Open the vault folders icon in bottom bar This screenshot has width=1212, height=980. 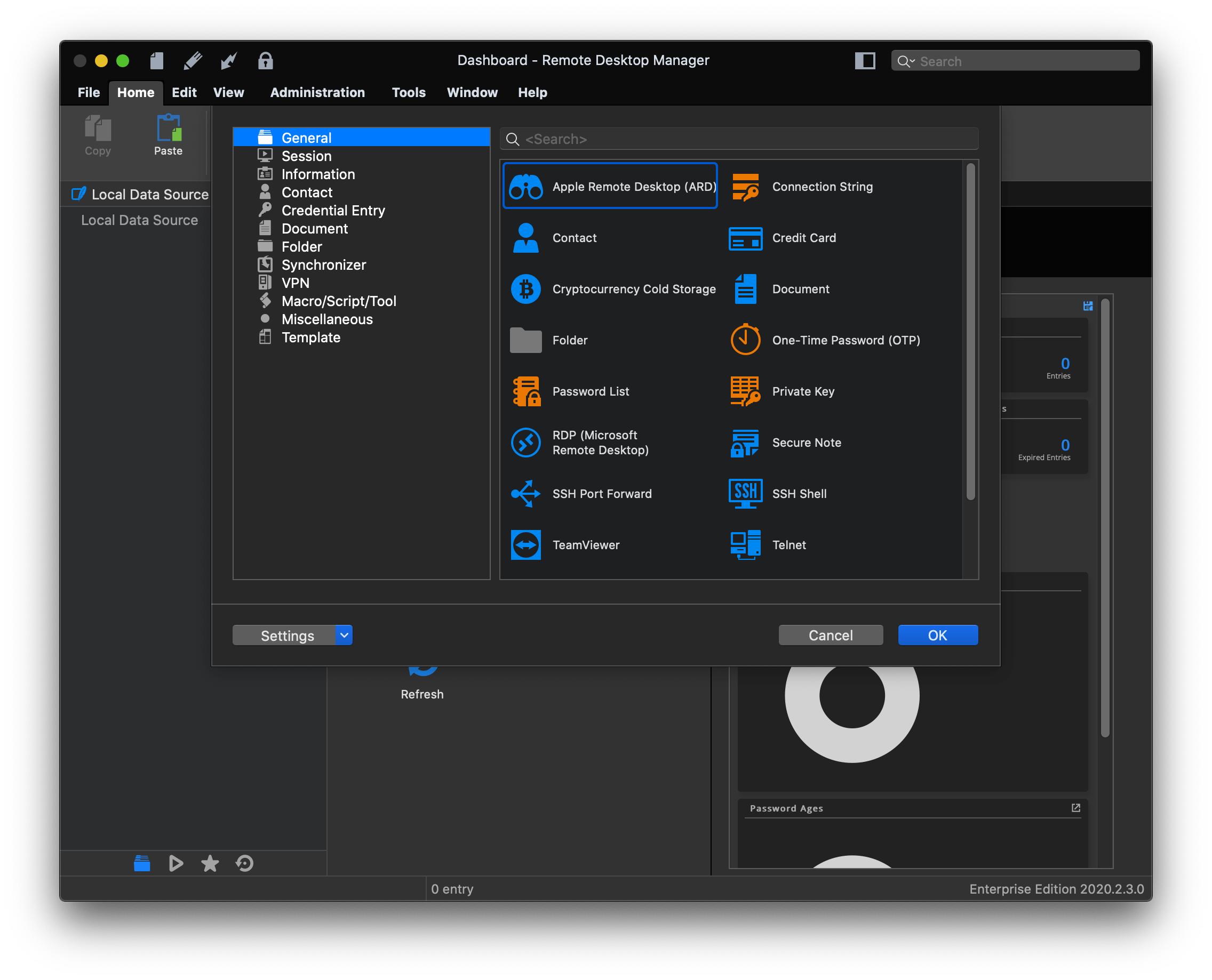(x=142, y=863)
